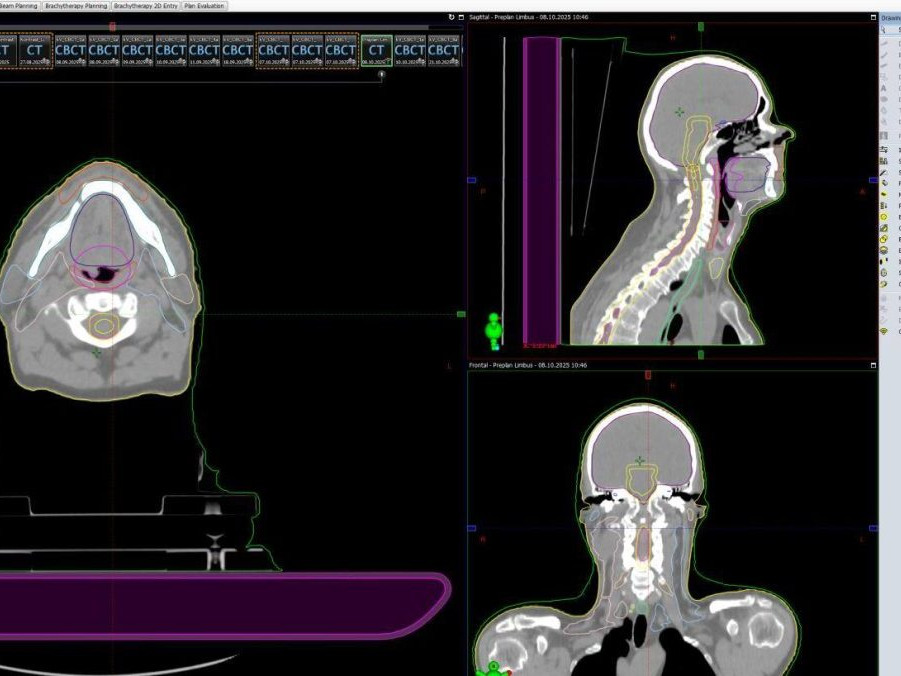Screen dimensions: 901x676
Task: Open the Brachytherapy 2D Entry tab
Action: pos(145,6)
